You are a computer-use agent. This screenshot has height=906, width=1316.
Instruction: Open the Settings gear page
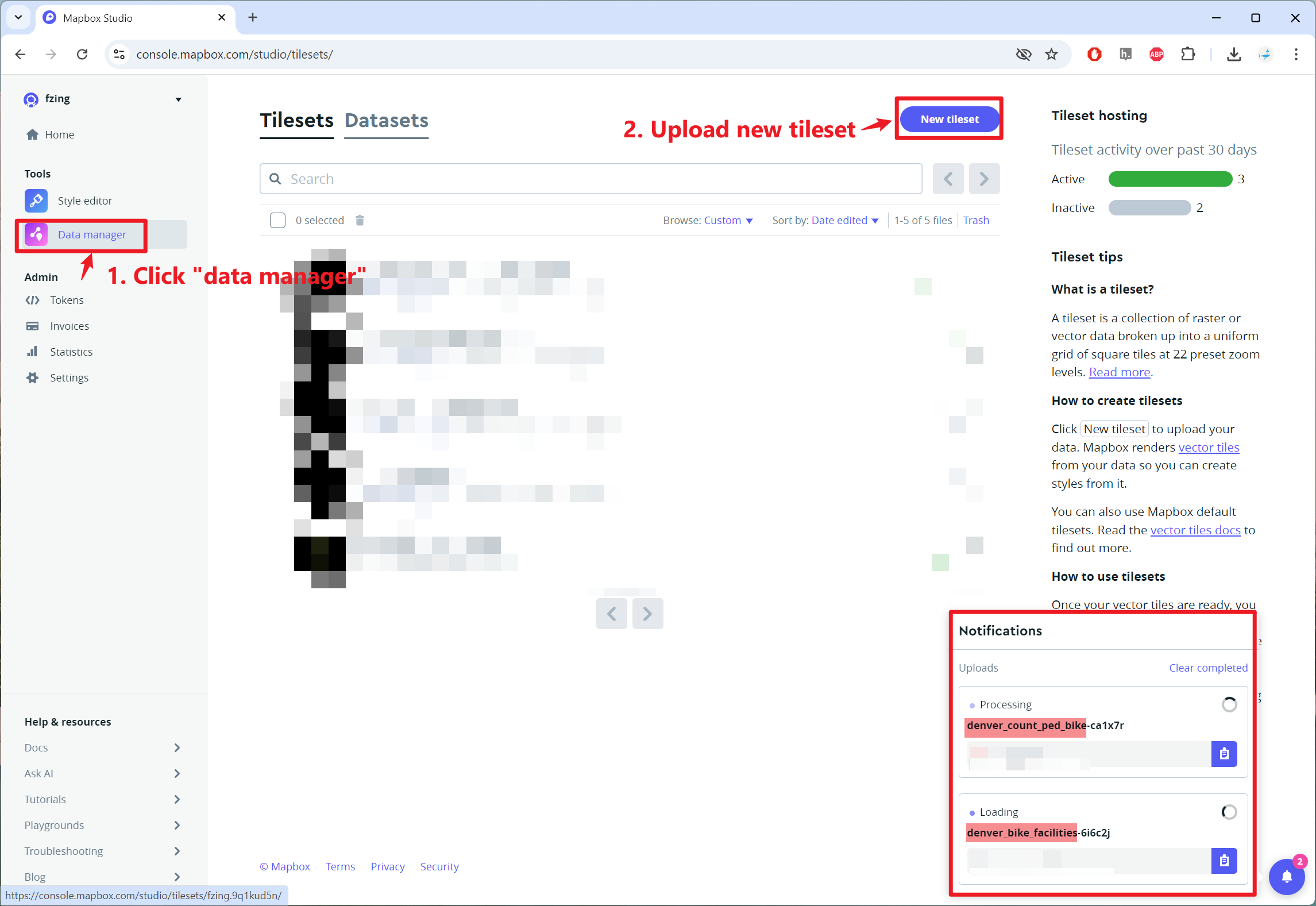tap(57, 377)
